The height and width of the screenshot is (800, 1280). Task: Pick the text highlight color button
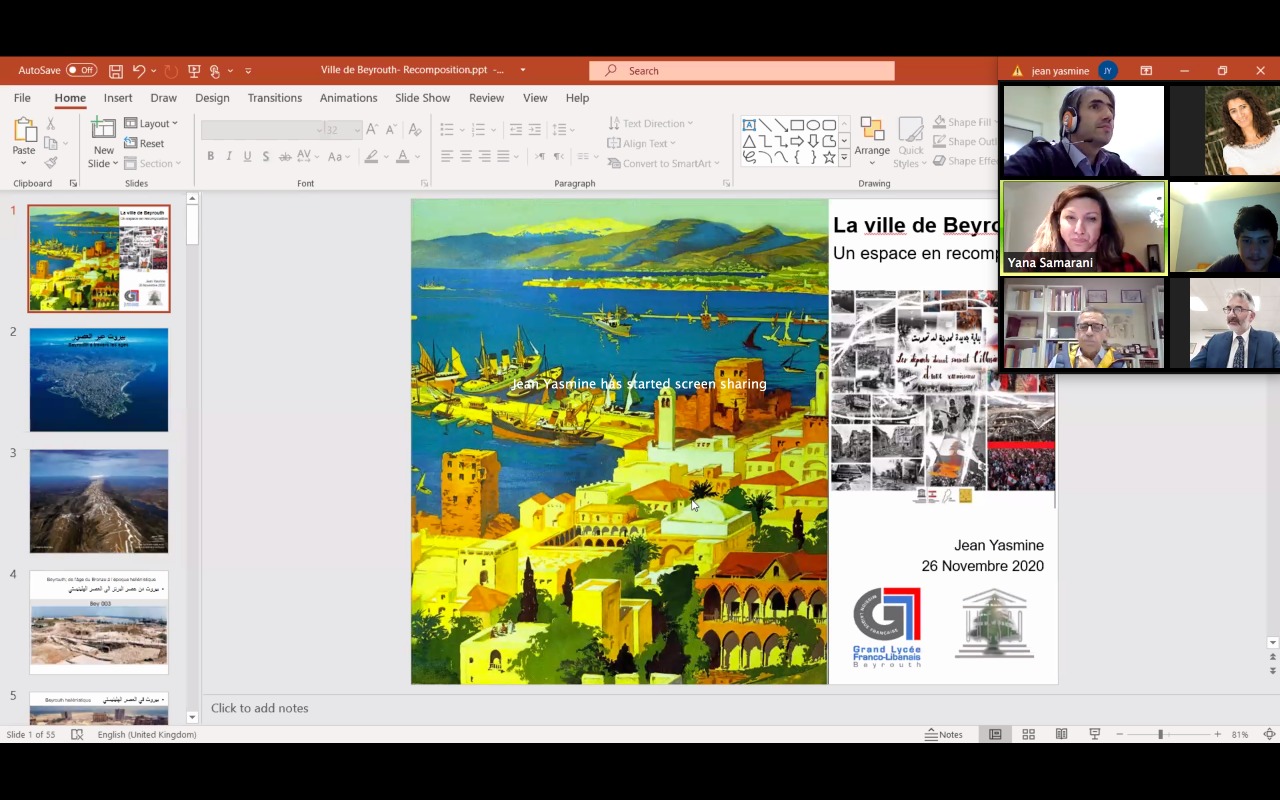click(x=371, y=156)
